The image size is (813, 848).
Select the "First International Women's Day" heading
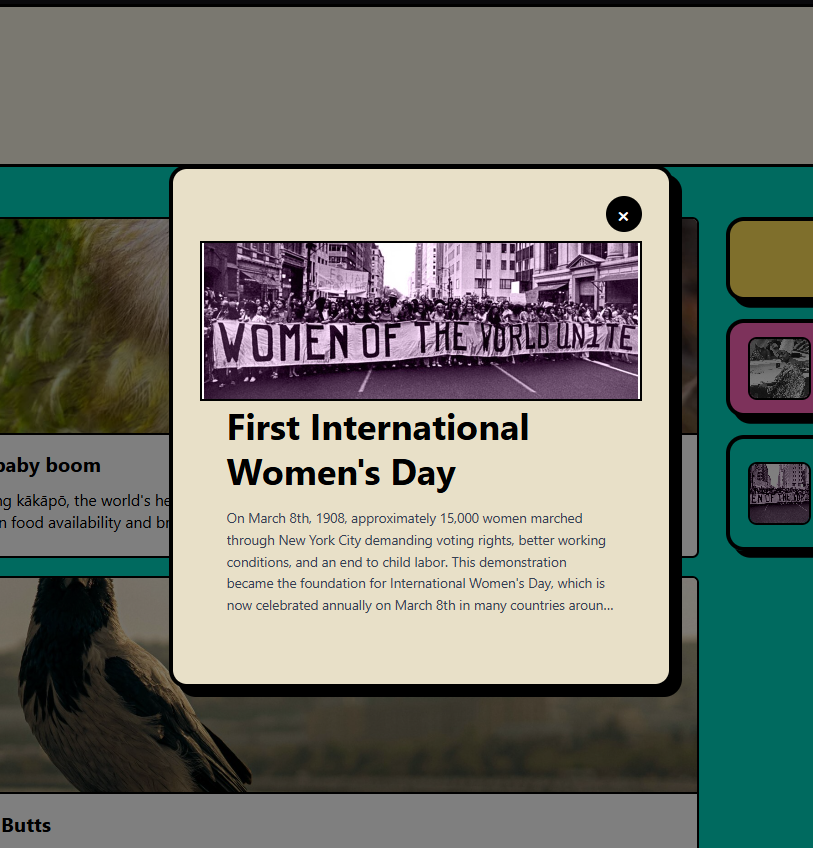(378, 450)
